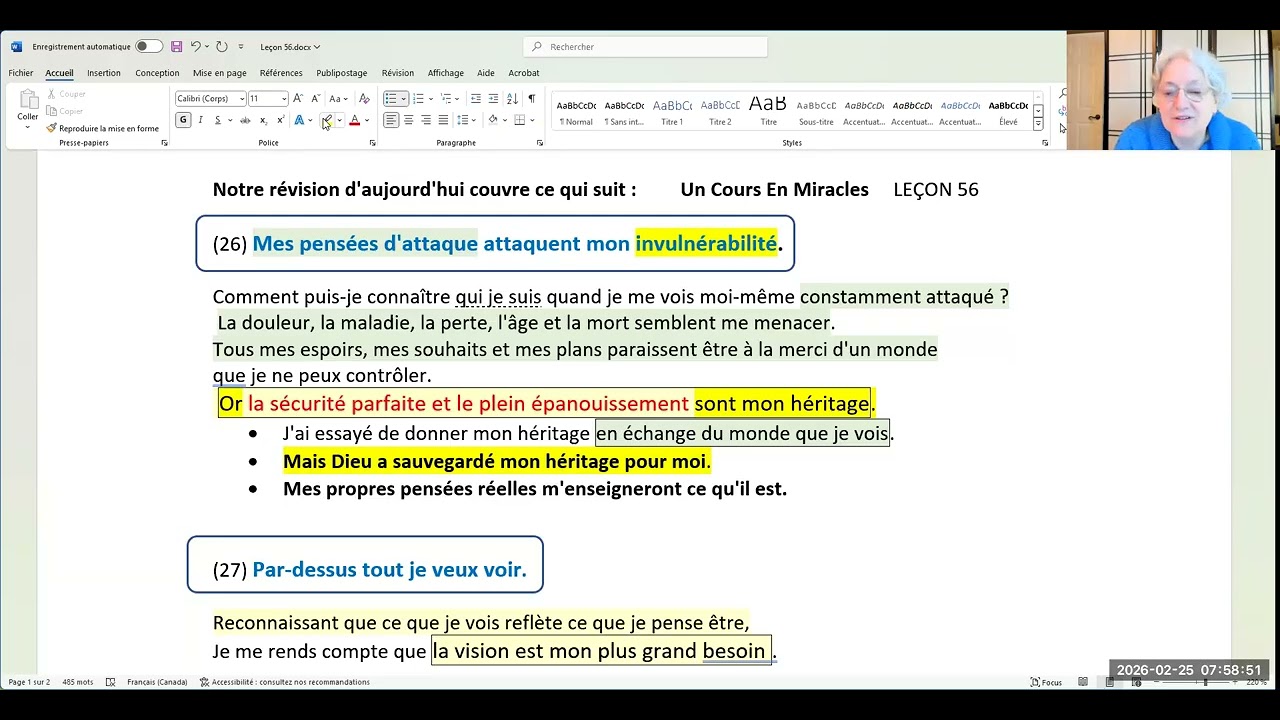This screenshot has height=720, width=1280.
Task: Apply the Titre 2 style
Action: coord(720,112)
